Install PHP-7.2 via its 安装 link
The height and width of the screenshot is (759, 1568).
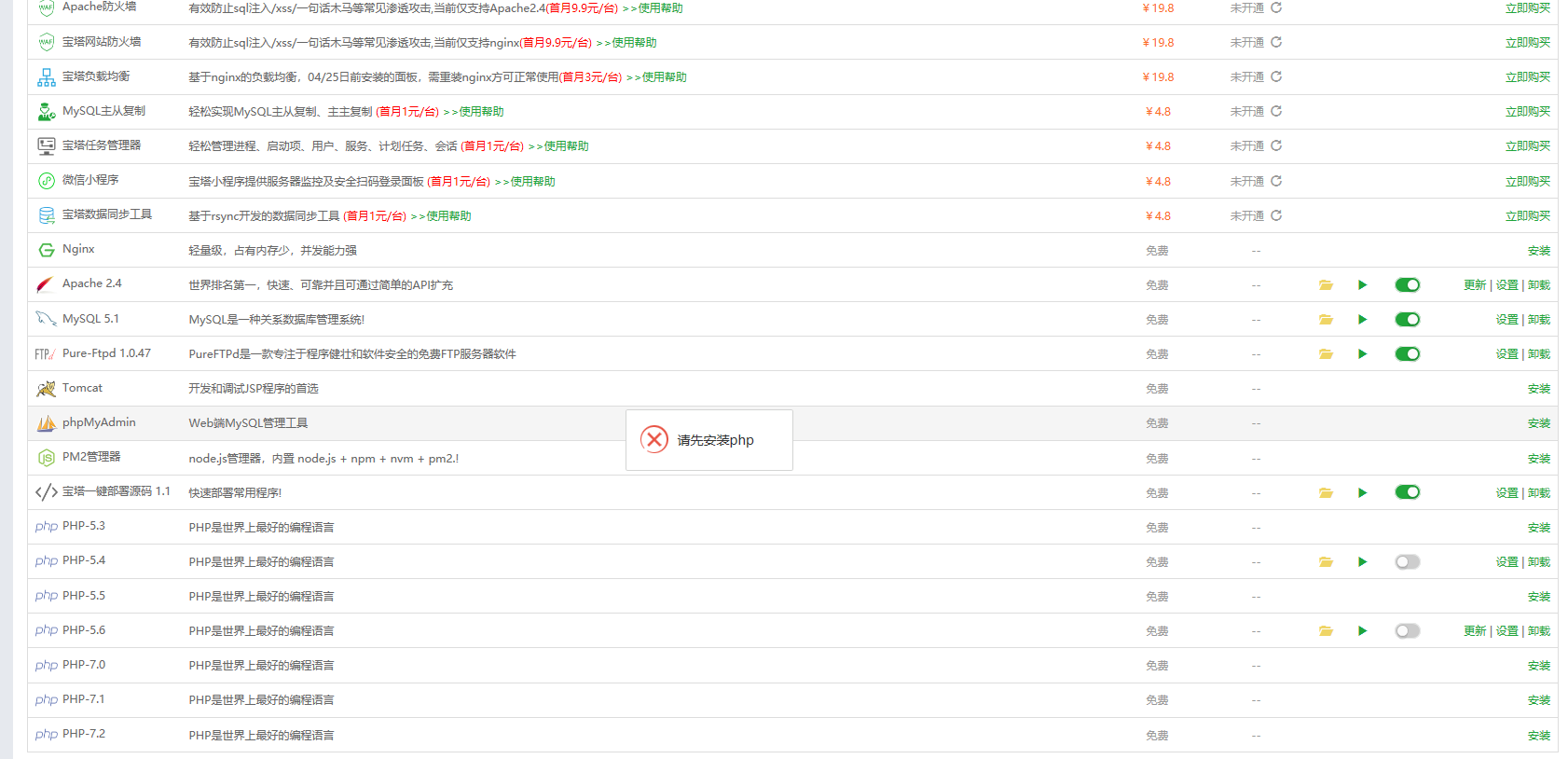pyautogui.click(x=1539, y=736)
